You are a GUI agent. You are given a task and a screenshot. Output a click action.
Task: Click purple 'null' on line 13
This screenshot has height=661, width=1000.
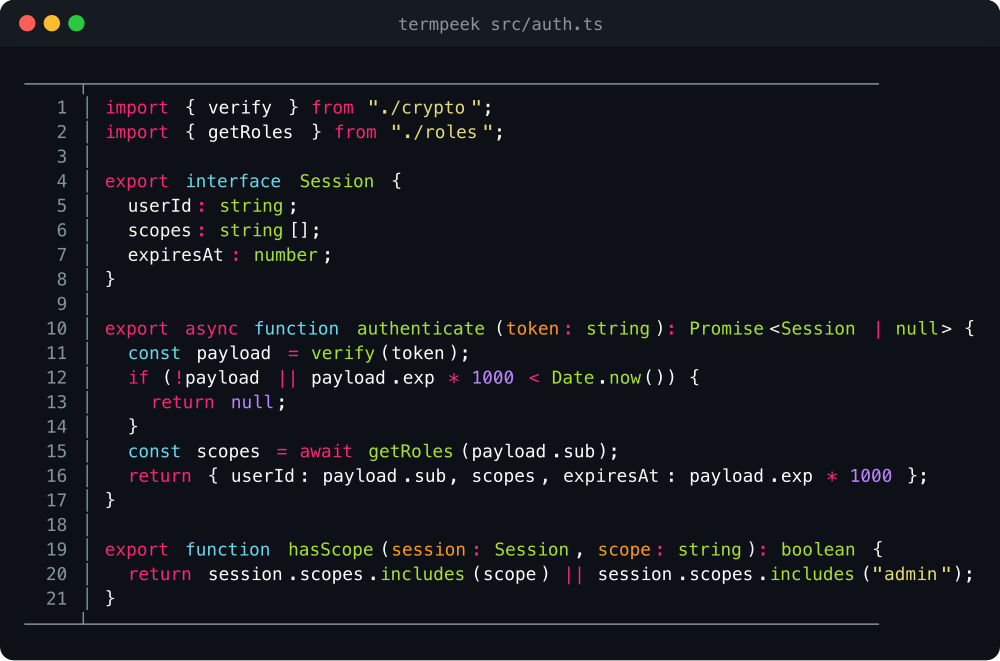coord(252,402)
